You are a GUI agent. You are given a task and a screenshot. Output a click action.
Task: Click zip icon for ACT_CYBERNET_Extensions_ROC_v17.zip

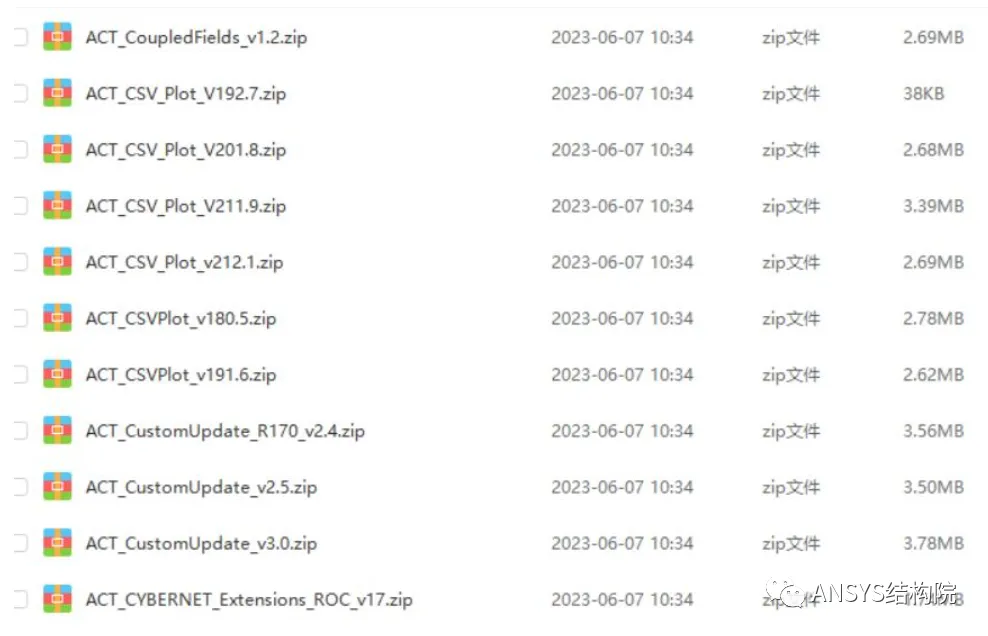click(57, 599)
